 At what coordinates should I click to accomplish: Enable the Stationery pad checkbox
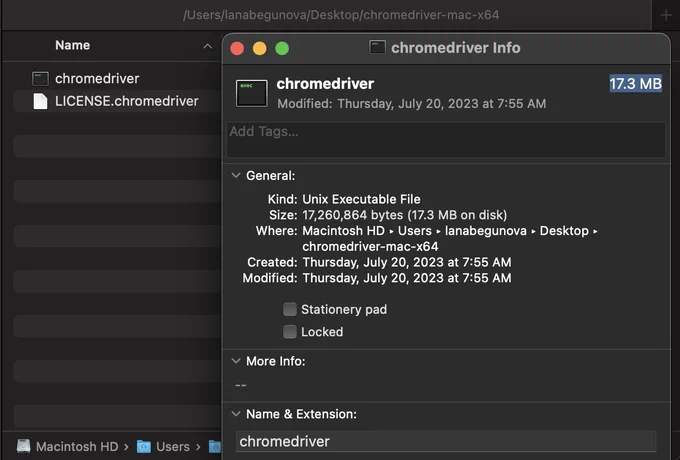click(x=290, y=309)
